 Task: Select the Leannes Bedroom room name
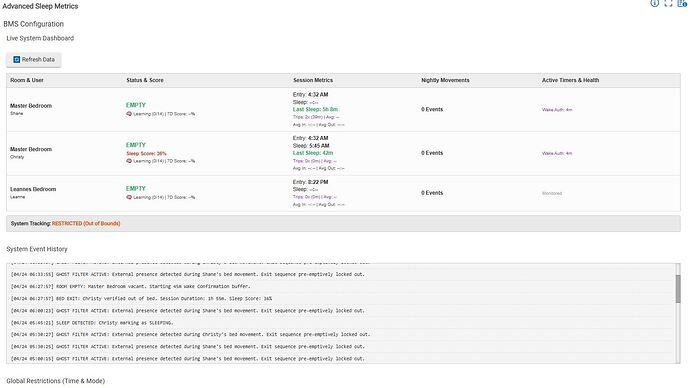[33, 189]
